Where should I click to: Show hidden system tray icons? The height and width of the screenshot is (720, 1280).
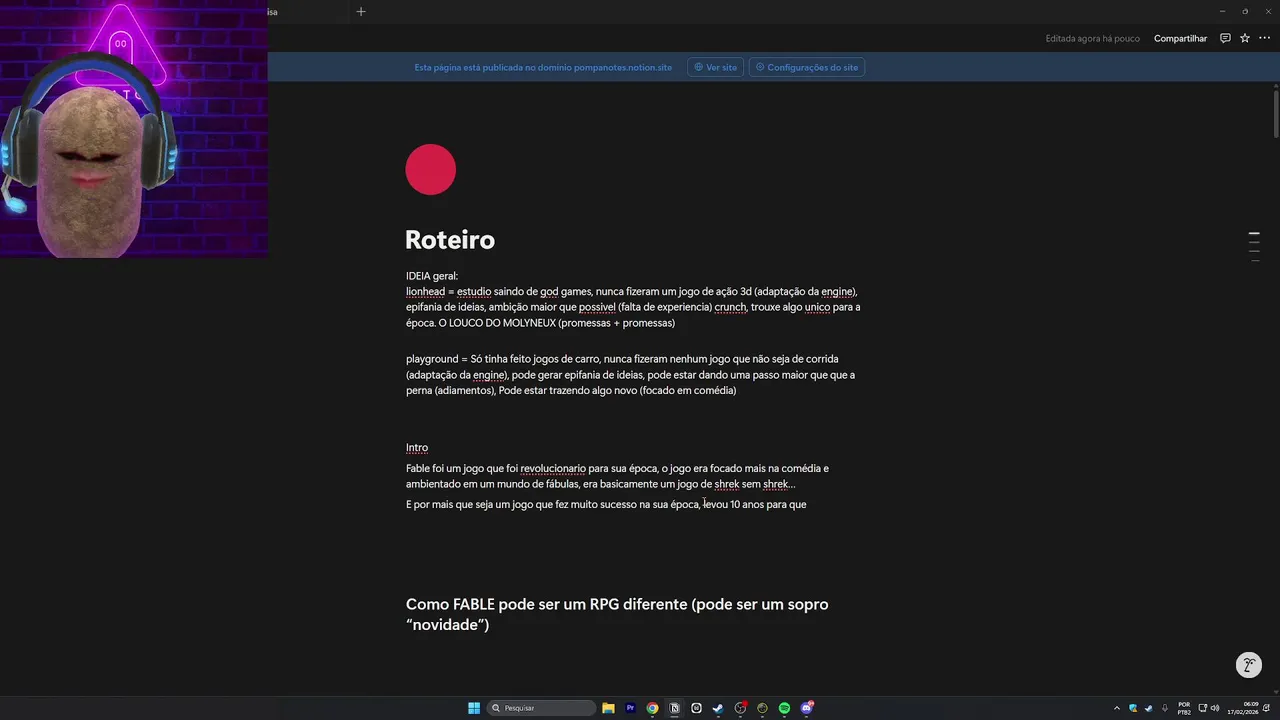pos(1117,708)
